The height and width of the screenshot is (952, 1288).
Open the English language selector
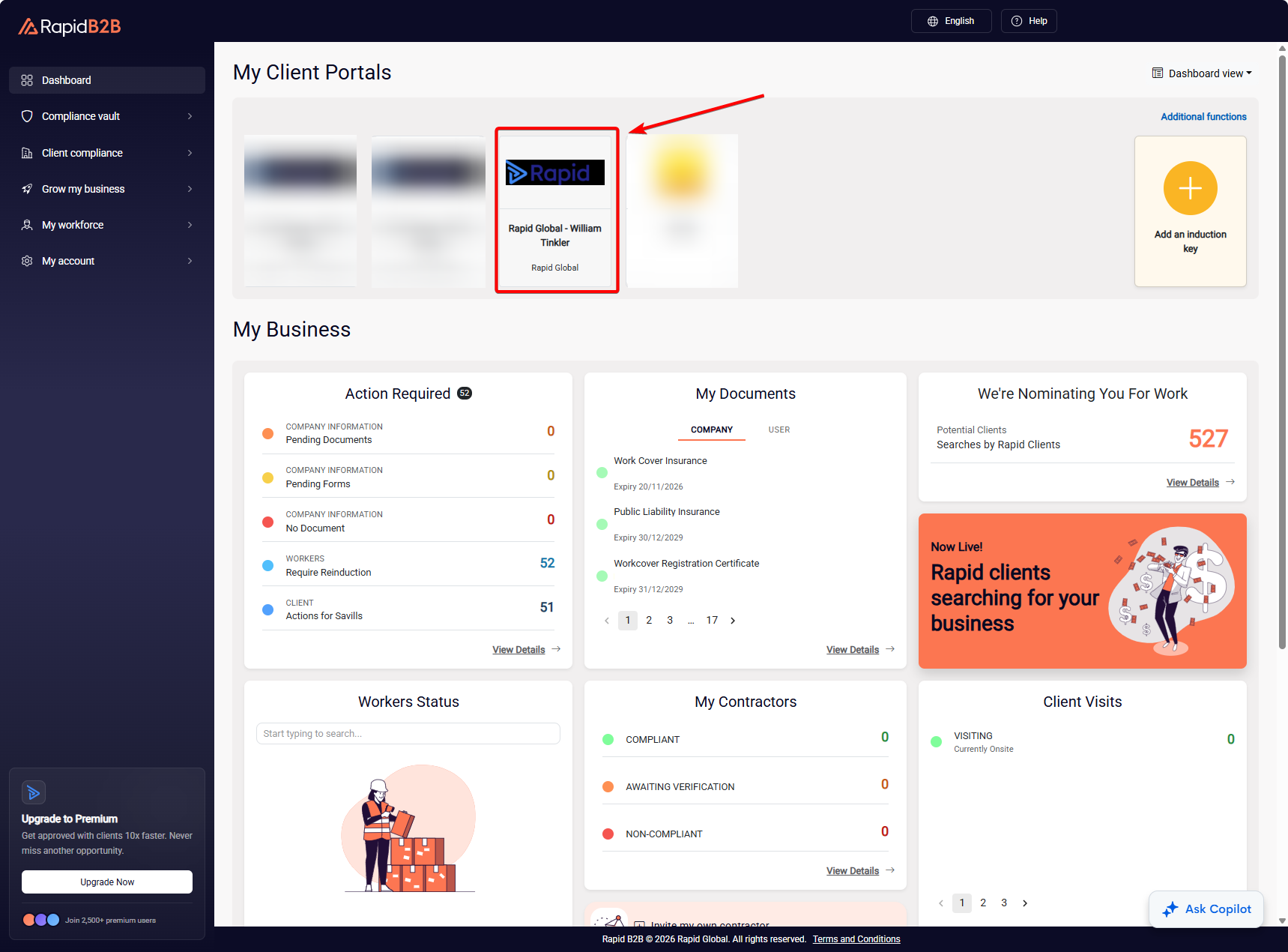(951, 21)
